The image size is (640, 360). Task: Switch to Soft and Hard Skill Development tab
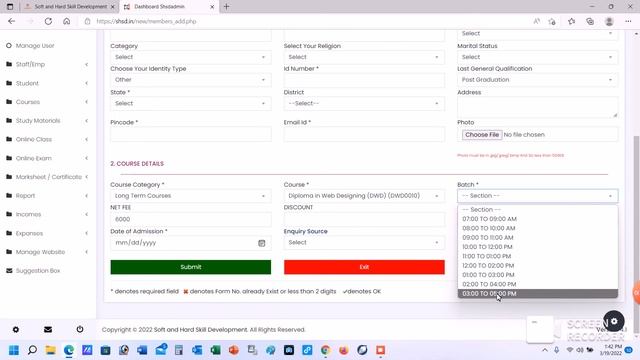tap(69, 7)
